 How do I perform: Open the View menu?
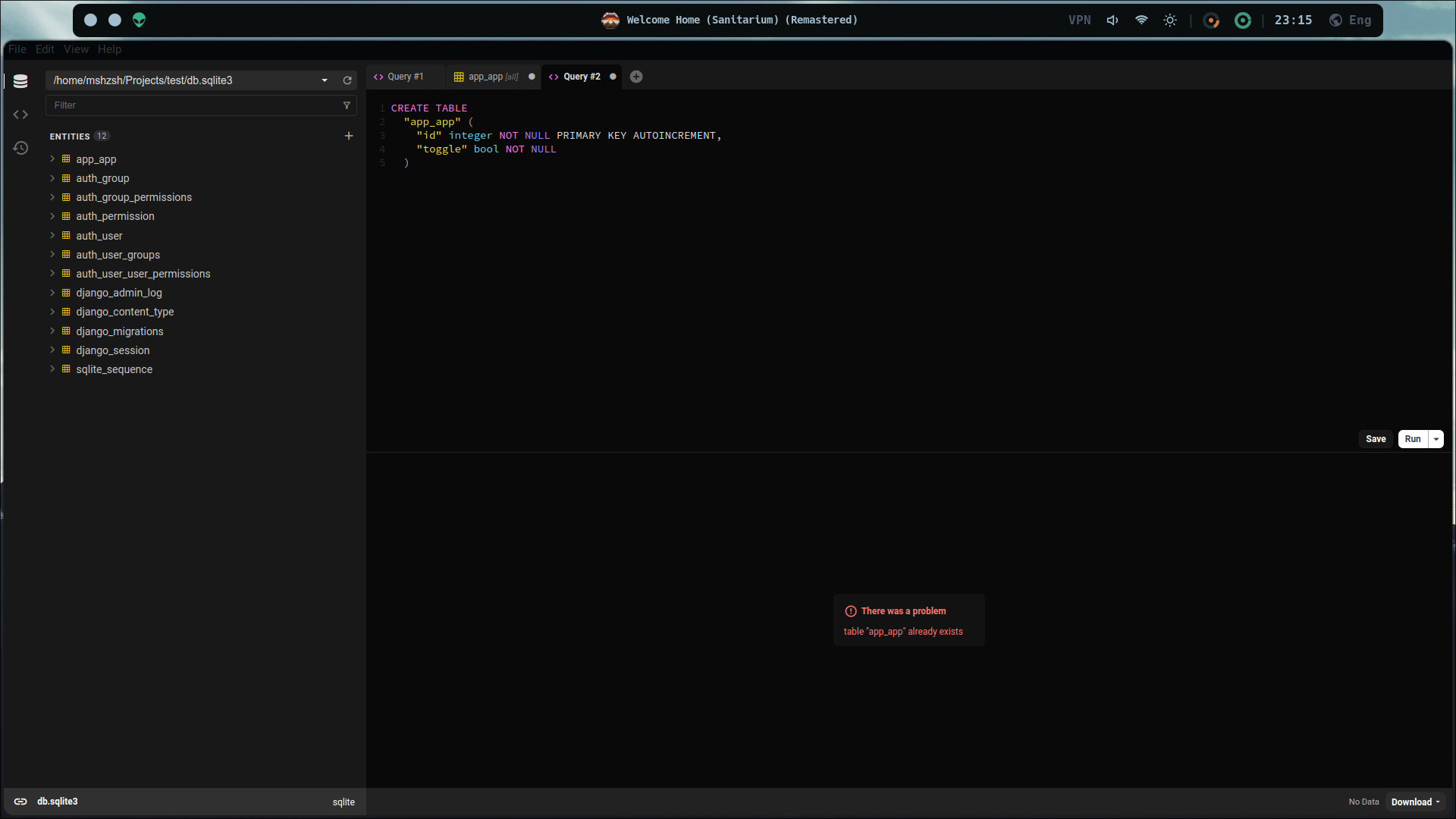[76, 49]
